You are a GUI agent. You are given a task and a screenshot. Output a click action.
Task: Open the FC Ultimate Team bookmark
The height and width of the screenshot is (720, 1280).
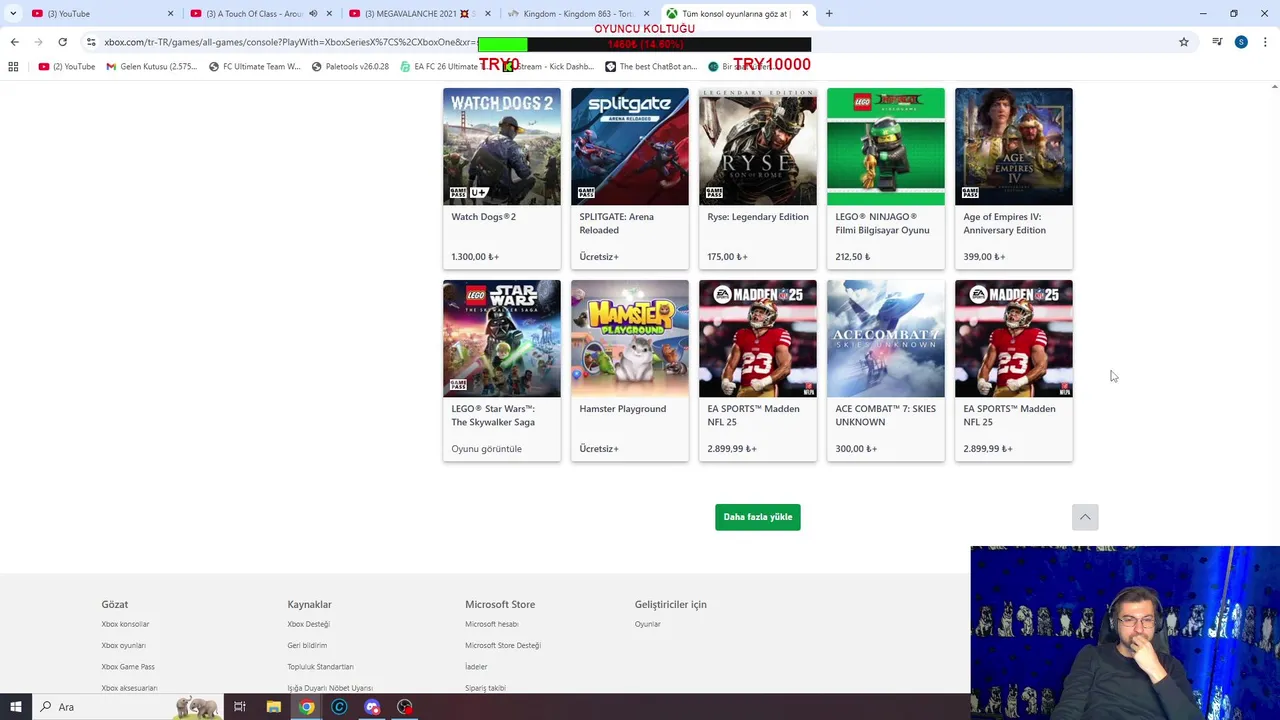coord(255,66)
